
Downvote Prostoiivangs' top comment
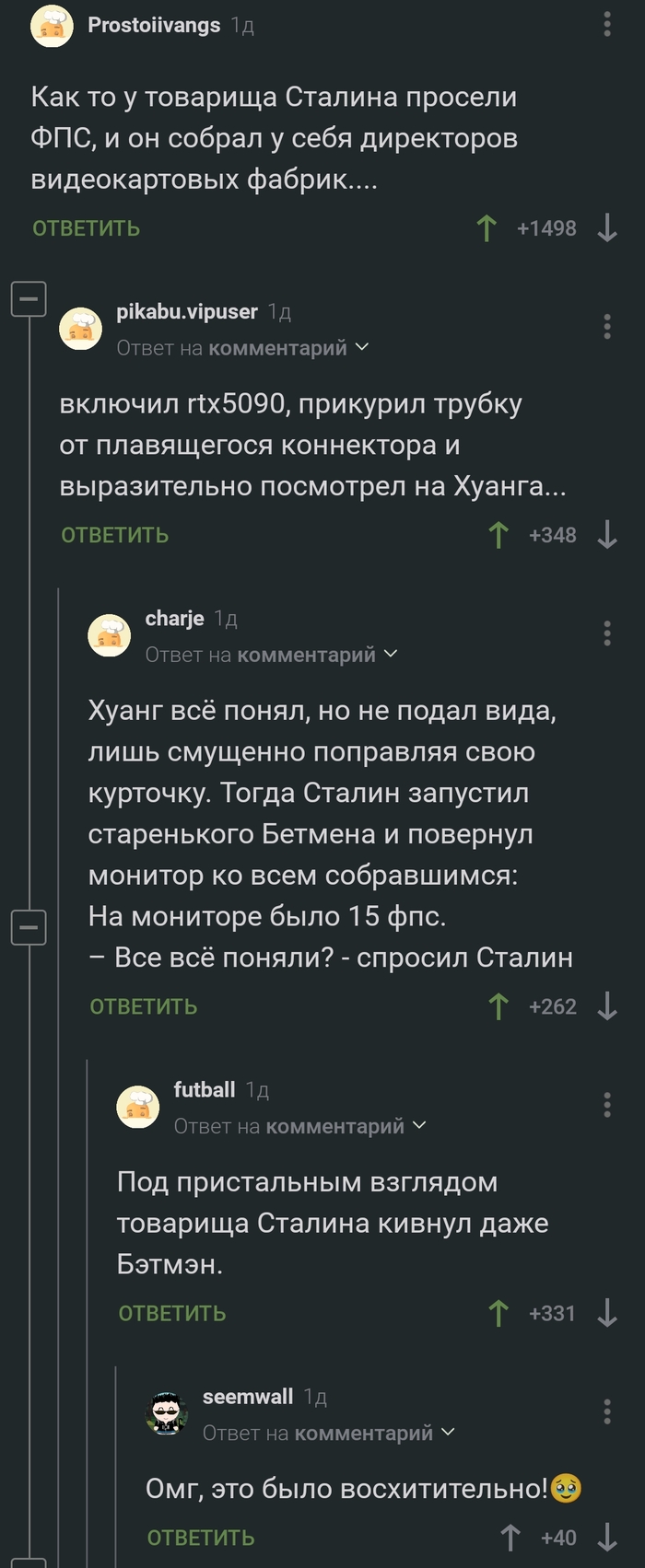[607, 227]
